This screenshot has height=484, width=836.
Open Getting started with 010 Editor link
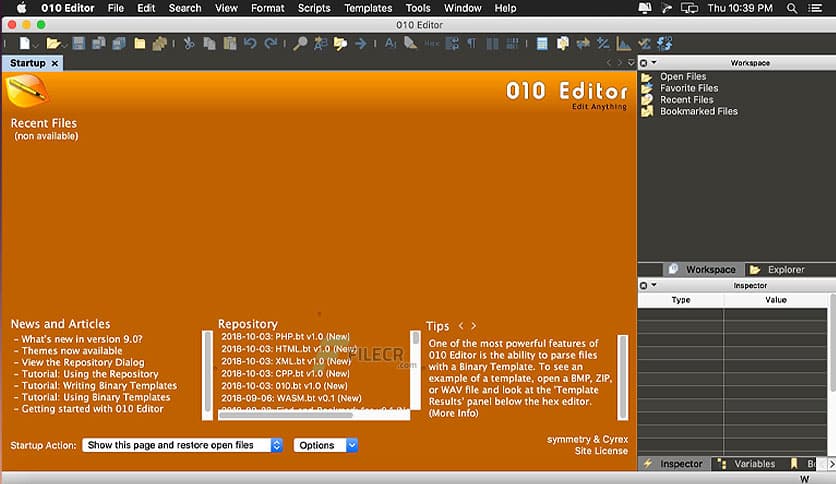pos(92,409)
